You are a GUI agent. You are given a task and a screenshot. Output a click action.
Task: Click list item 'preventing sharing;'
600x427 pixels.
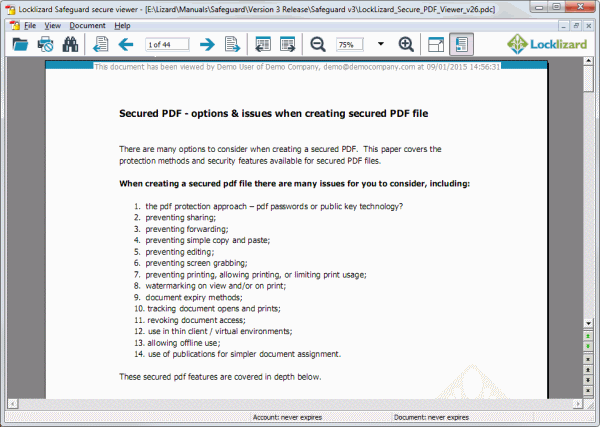(181, 218)
